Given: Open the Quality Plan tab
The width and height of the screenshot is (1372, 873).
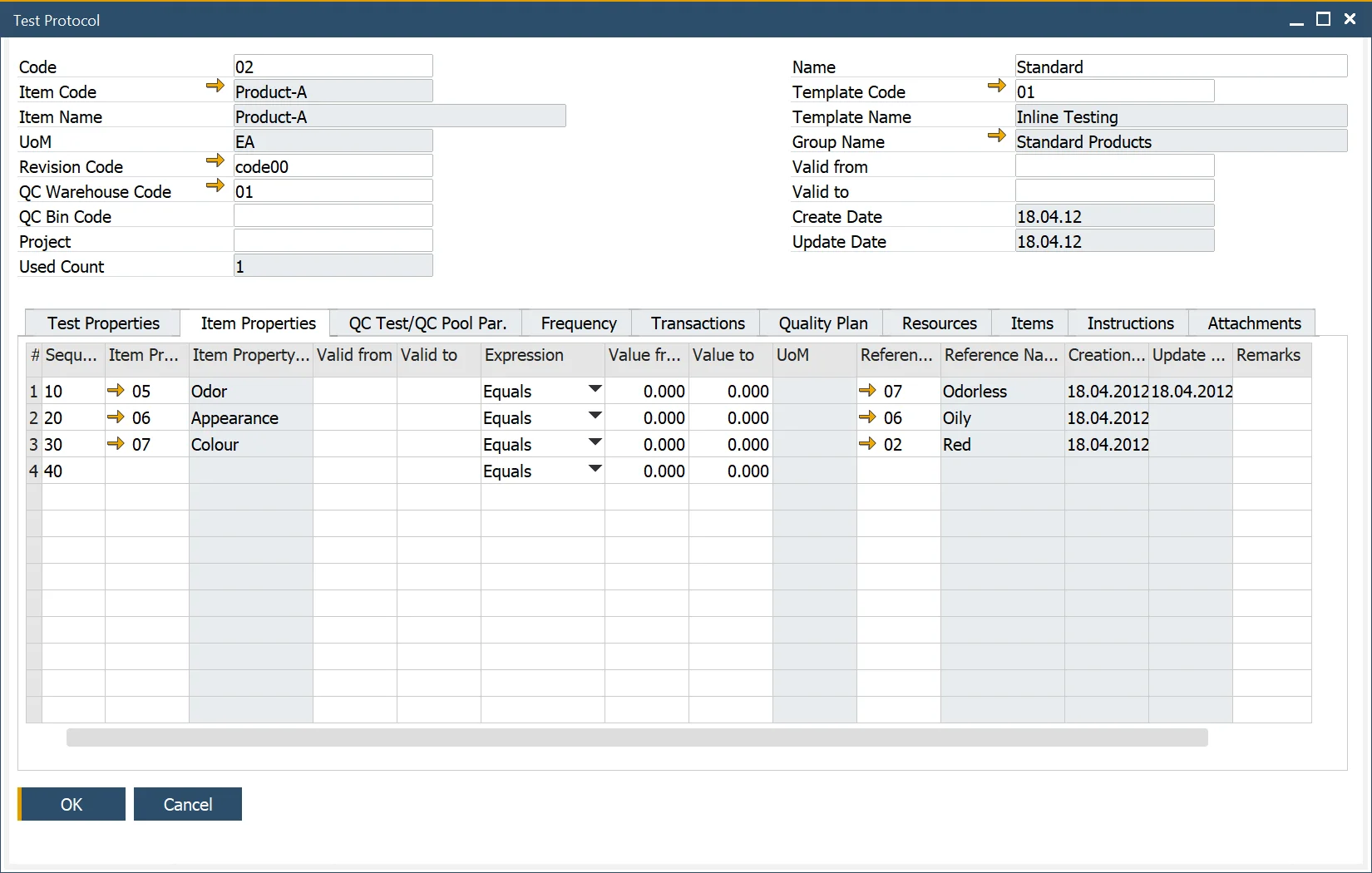Looking at the screenshot, I should coord(822,323).
